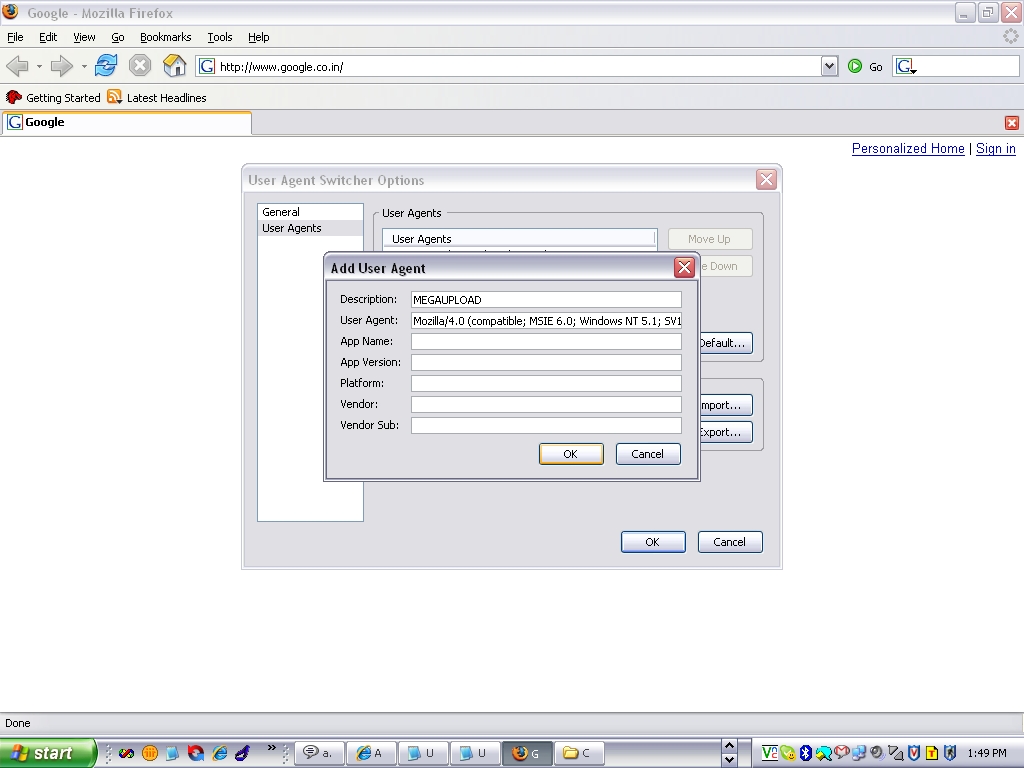Open the Help menu
This screenshot has height=768, width=1024.
tap(259, 37)
